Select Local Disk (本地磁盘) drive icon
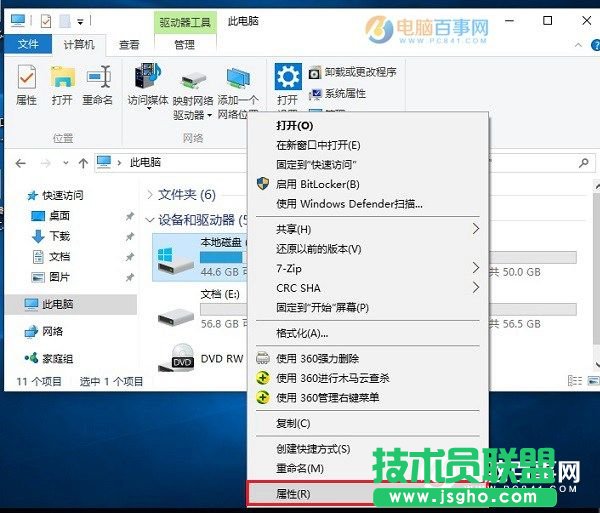 coord(175,260)
